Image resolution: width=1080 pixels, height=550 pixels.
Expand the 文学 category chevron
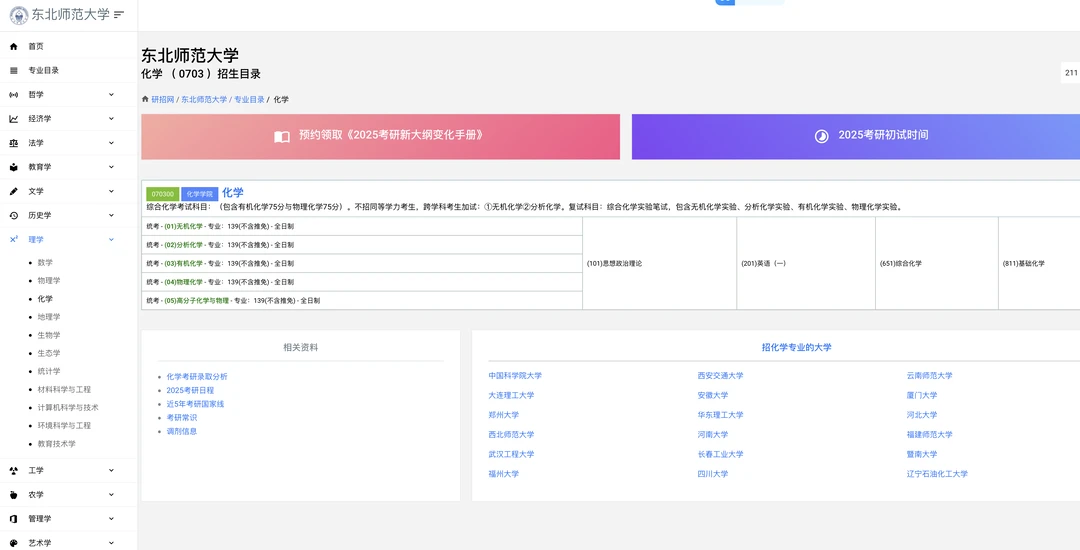[112, 191]
